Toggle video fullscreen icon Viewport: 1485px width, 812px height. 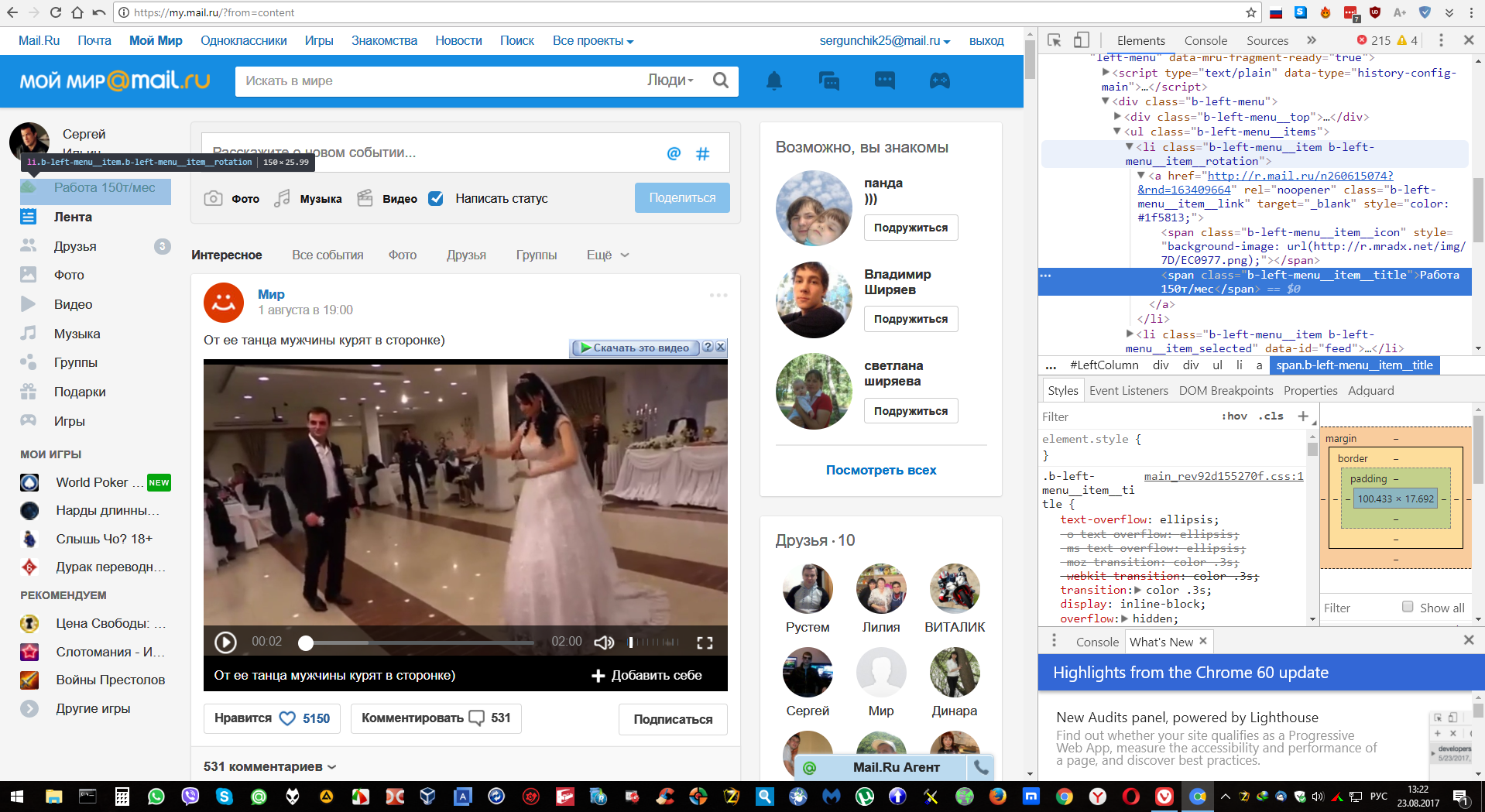point(704,642)
